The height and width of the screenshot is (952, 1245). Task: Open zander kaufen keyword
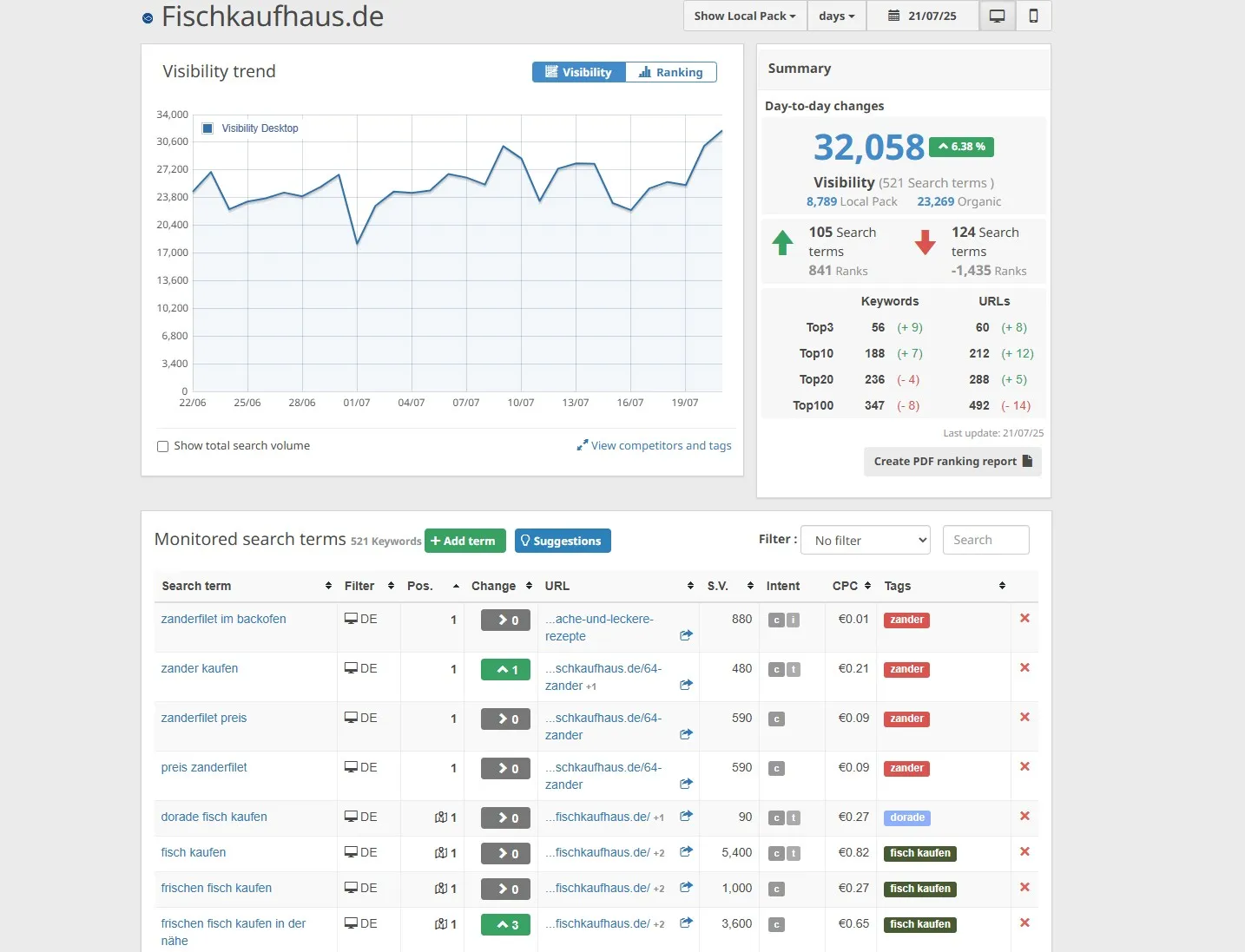tap(199, 668)
